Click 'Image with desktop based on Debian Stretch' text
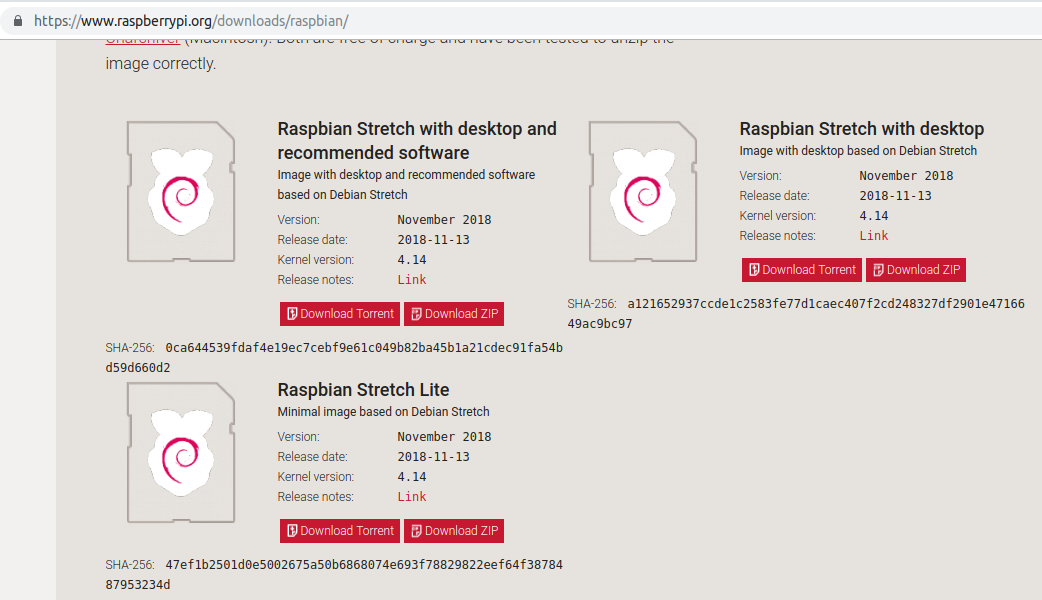The height and width of the screenshot is (600, 1042). coord(858,151)
